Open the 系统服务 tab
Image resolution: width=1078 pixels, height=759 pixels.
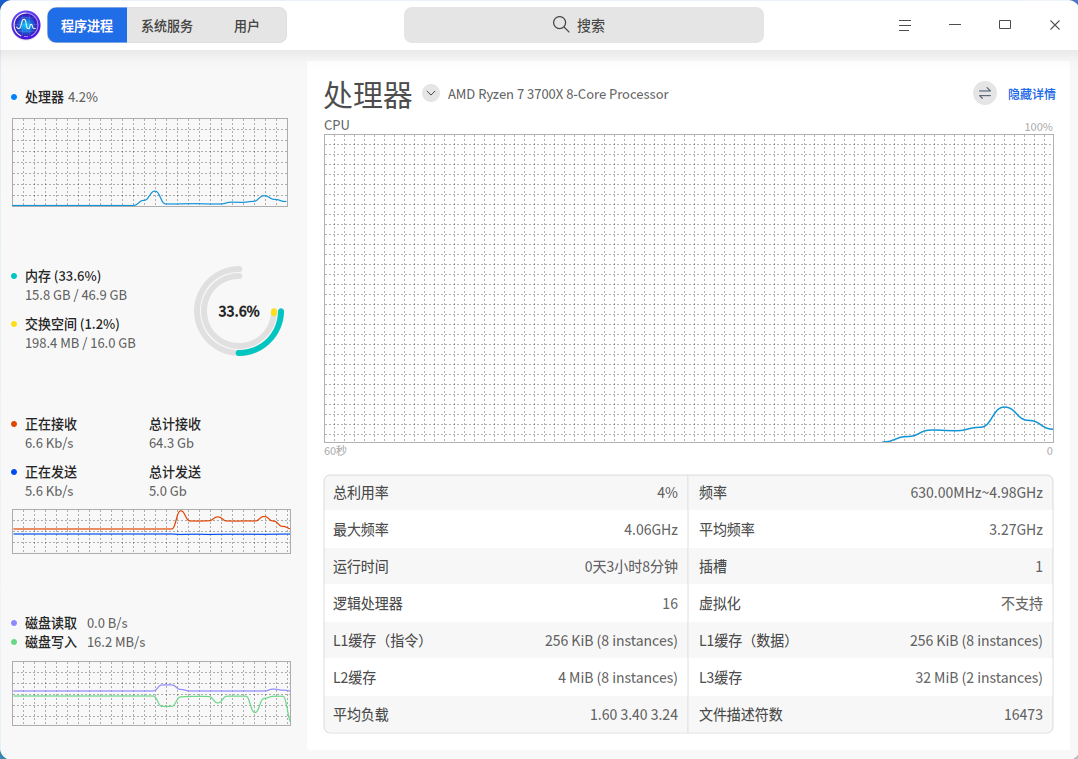[167, 25]
